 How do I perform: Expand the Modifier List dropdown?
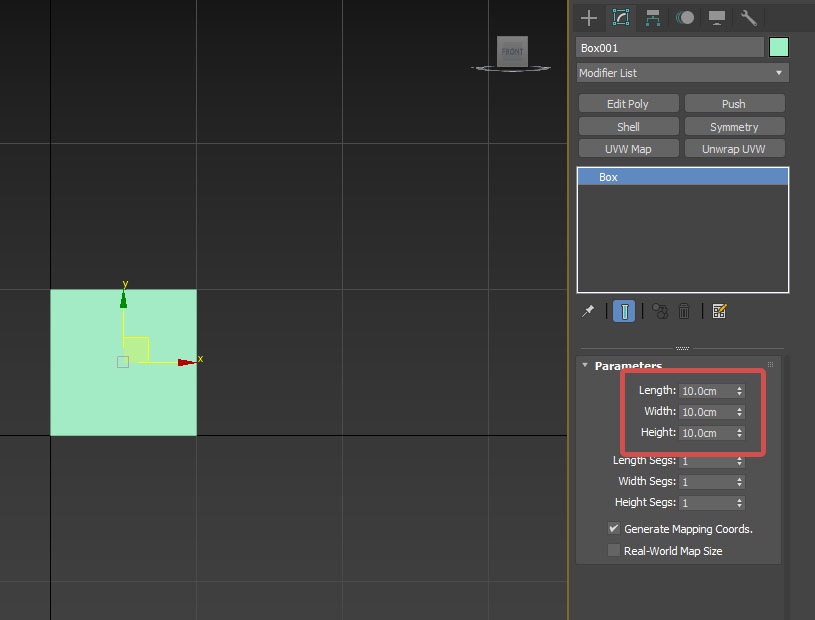click(682, 73)
